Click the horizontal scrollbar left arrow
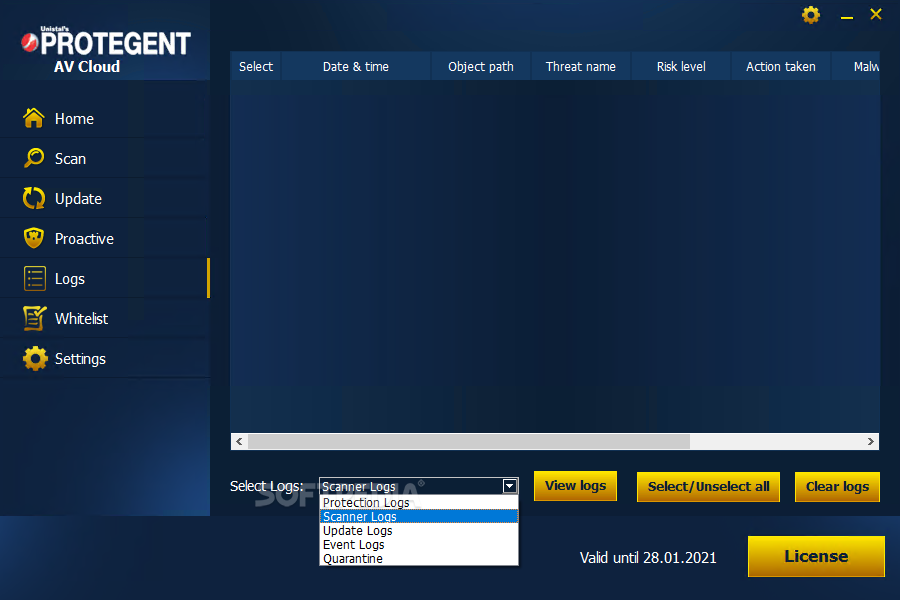The image size is (900, 600). tap(239, 442)
